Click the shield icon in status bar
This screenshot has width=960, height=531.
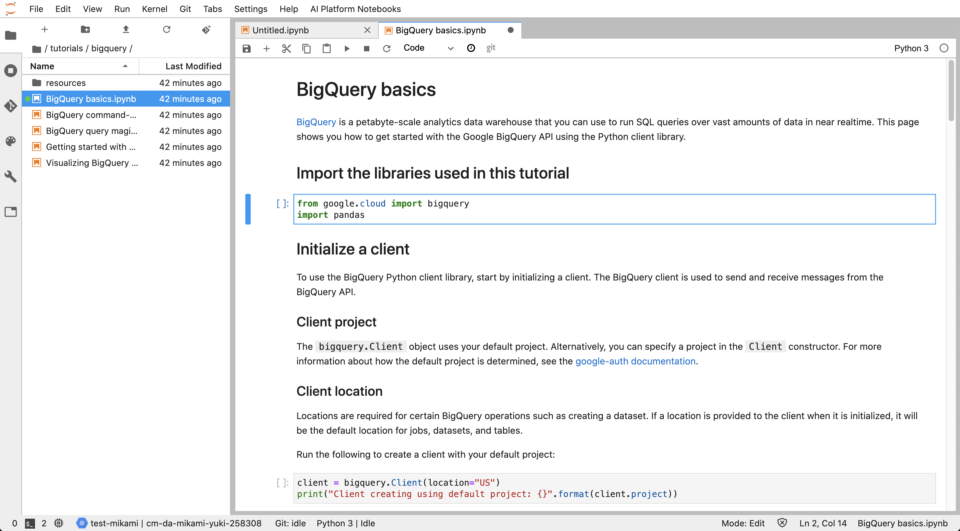782,524
